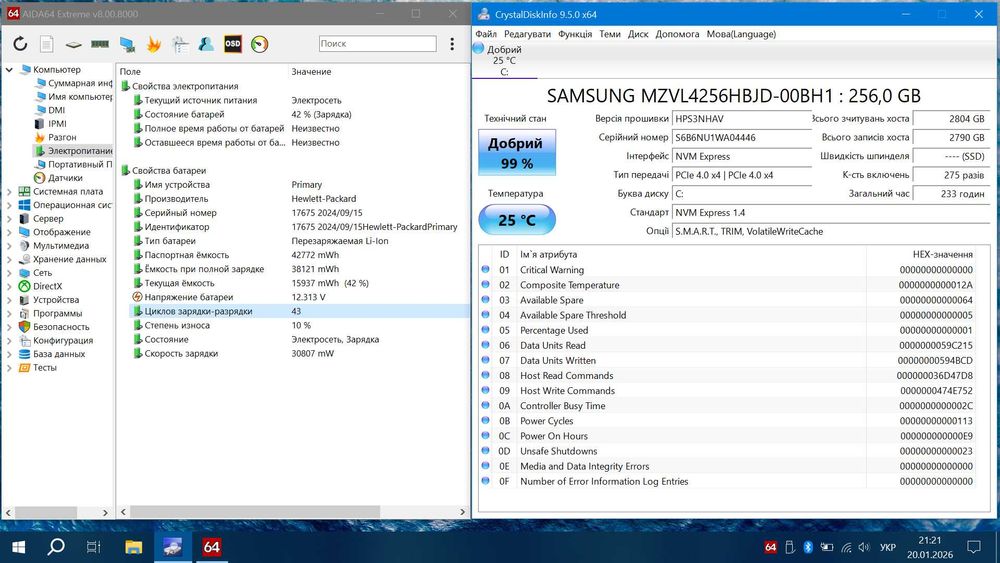The width and height of the screenshot is (1000, 563).
Task: Open the Windows Start menu
Action: pos(18,547)
